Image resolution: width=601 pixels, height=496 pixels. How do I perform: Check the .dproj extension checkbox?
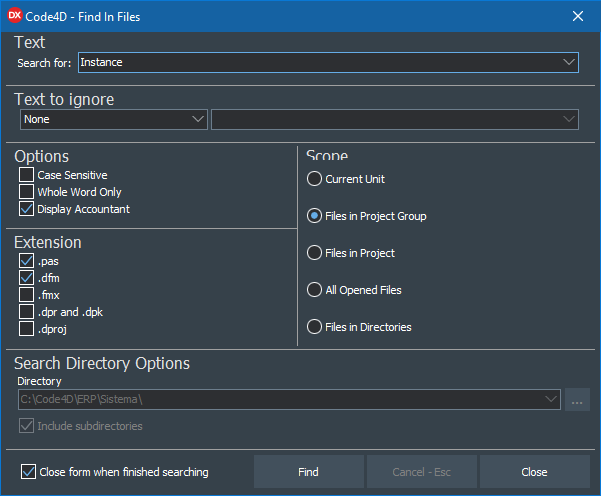click(26, 328)
